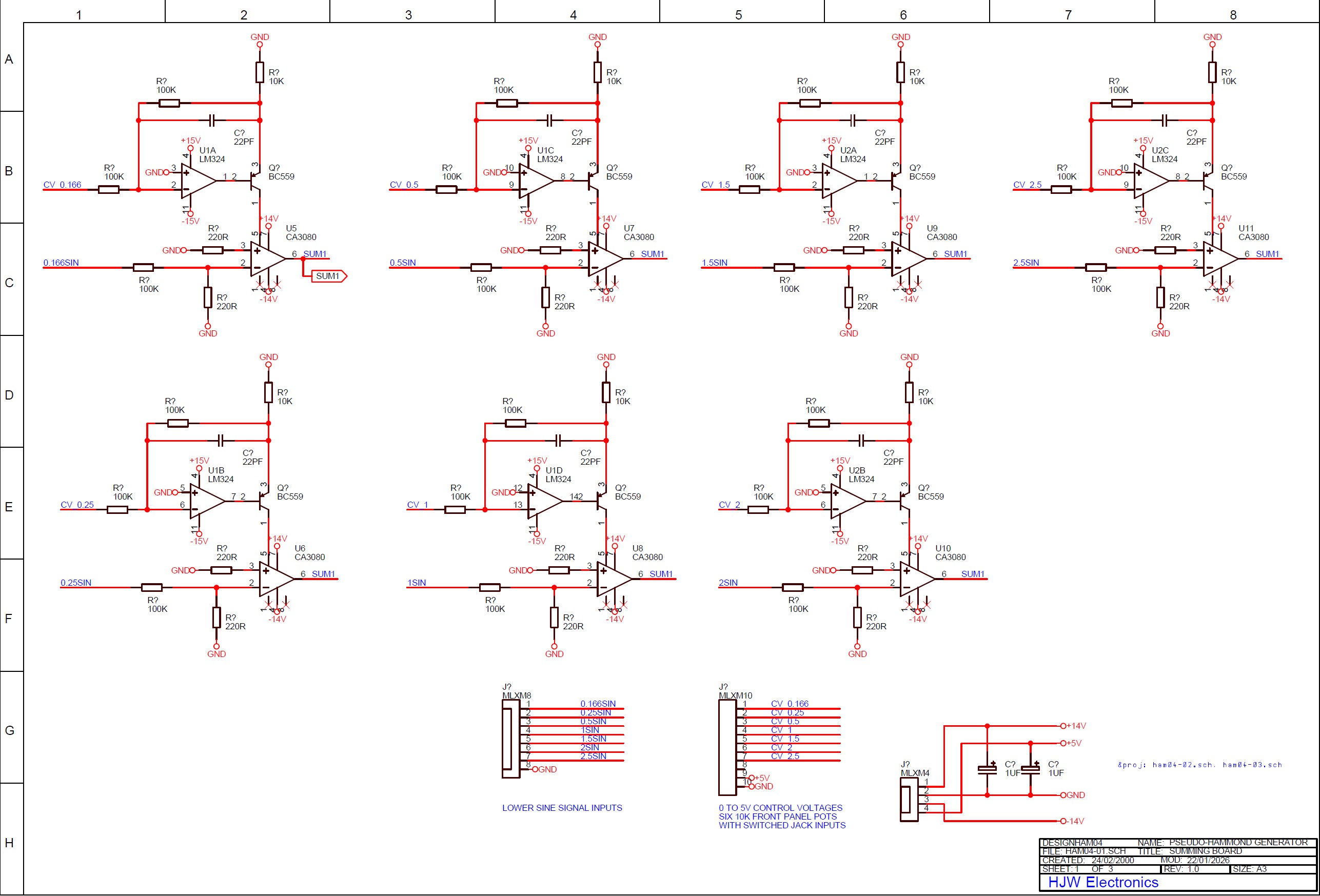Select the LOWER SINE SIGNAL INPUTS text
This screenshot has width=1320, height=896.
562,807
